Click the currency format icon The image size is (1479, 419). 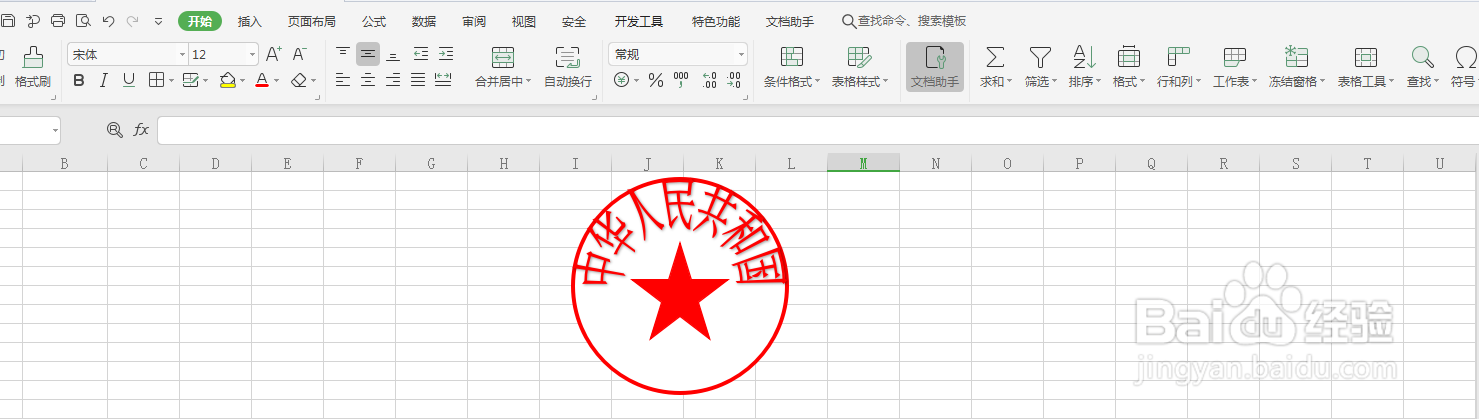622,80
